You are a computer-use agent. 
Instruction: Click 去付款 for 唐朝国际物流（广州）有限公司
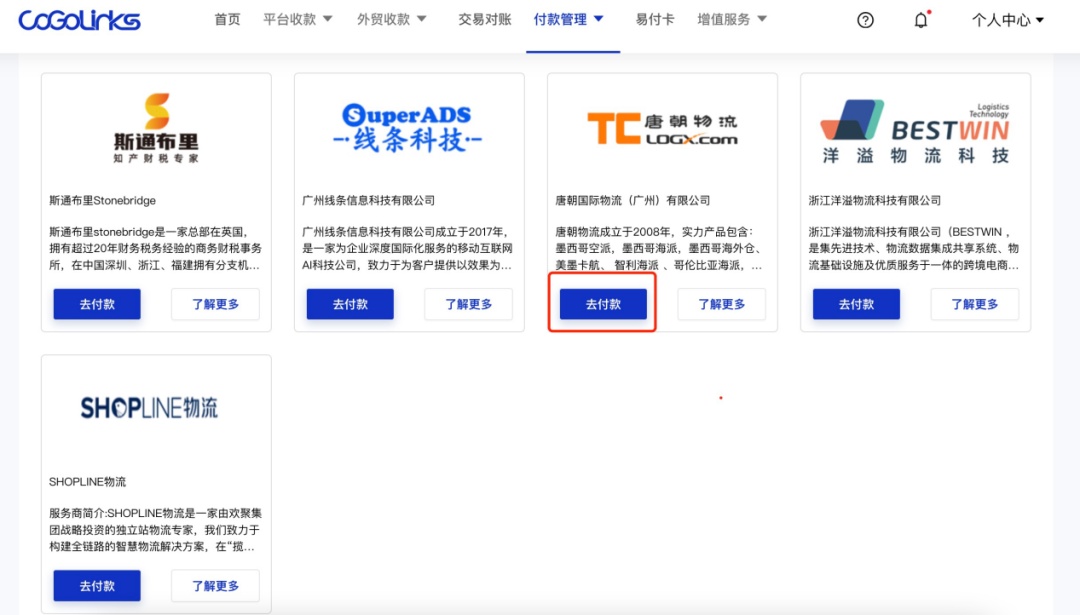pos(603,304)
